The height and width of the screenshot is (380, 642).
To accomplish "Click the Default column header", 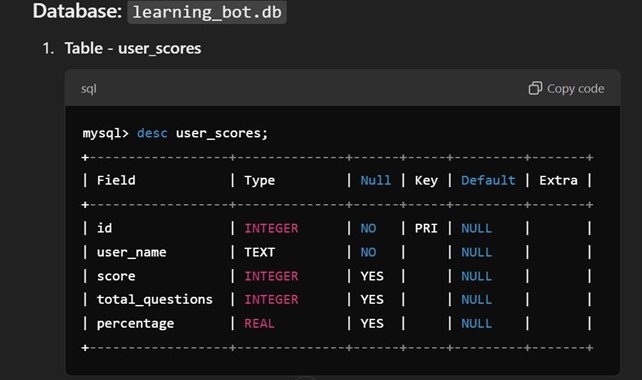I will point(488,180).
